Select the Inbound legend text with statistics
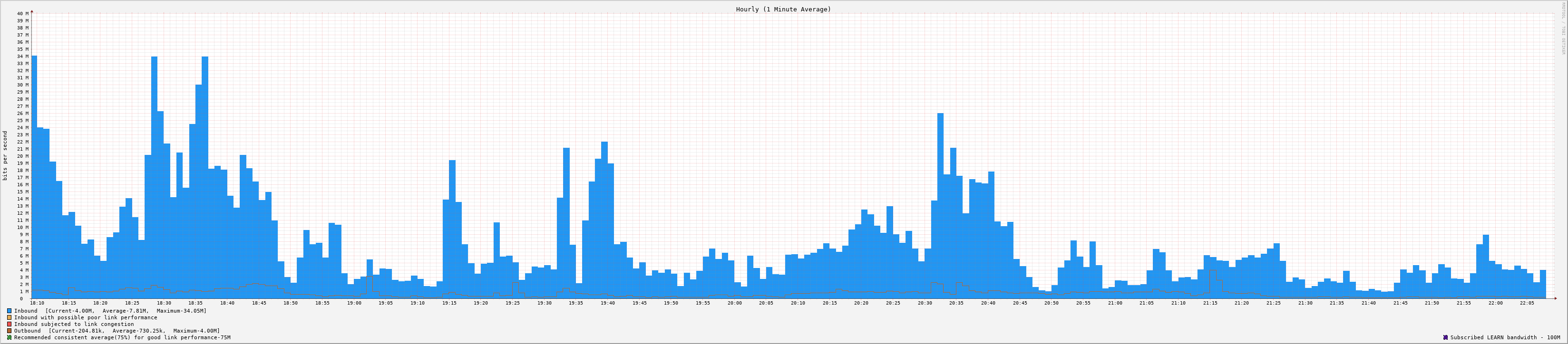The image size is (1568, 344). click(x=110, y=311)
